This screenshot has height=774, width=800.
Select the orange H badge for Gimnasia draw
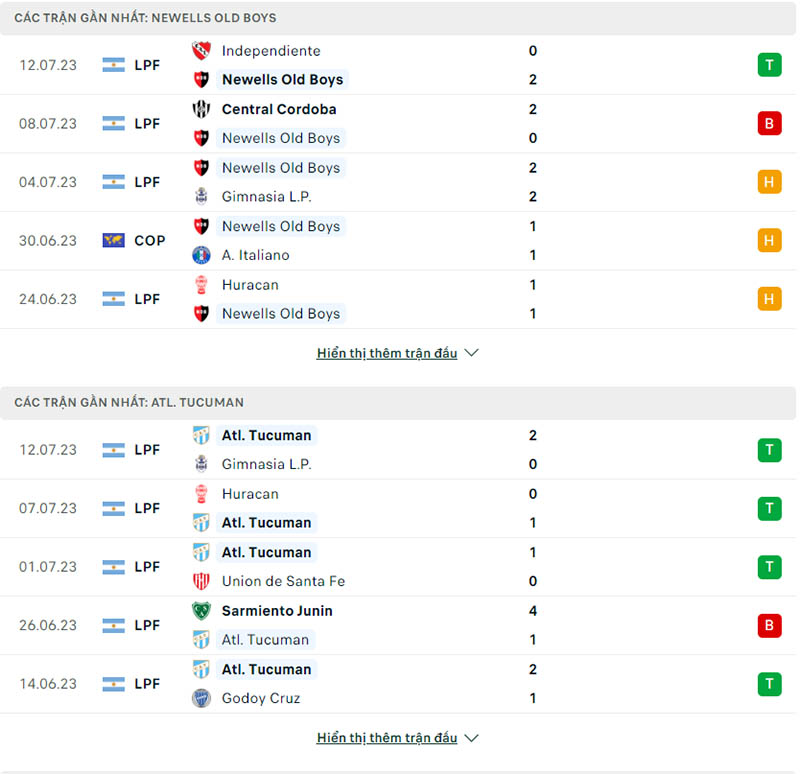[769, 182]
